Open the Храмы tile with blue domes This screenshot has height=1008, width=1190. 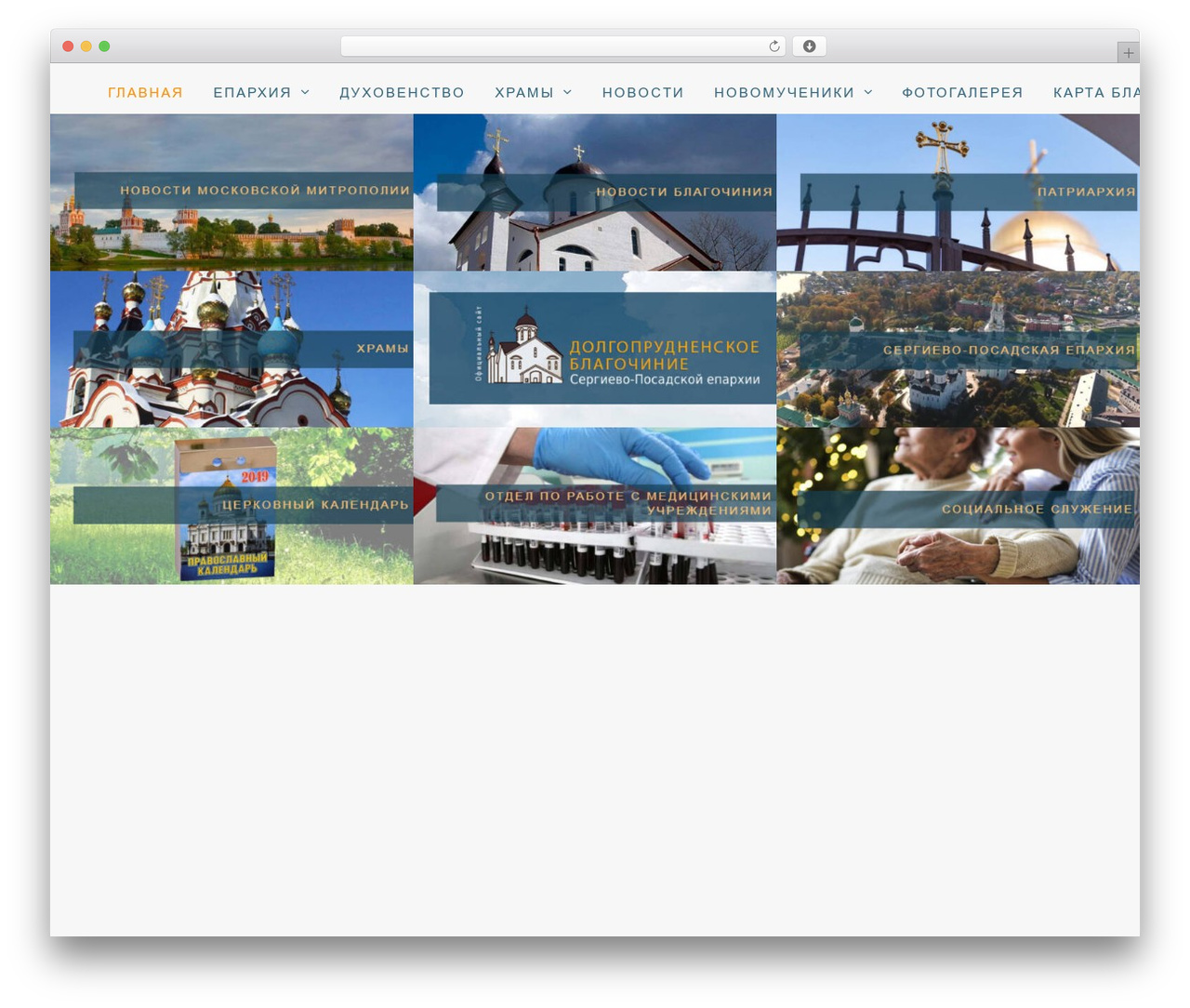[231, 350]
